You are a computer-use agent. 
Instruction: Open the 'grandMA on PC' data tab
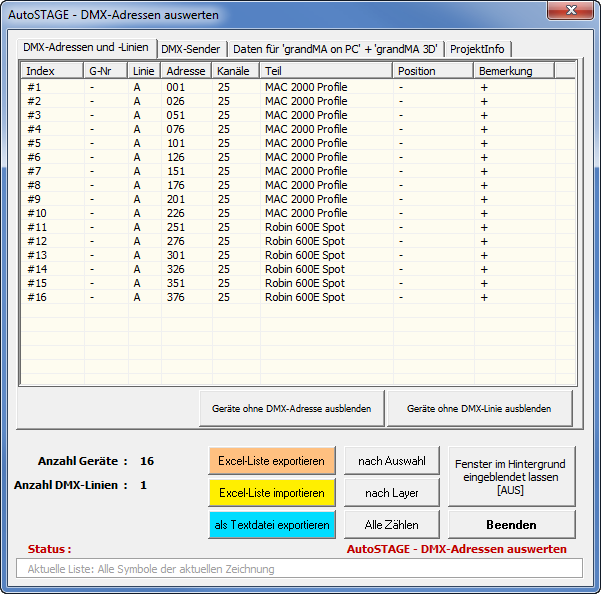(x=335, y=49)
